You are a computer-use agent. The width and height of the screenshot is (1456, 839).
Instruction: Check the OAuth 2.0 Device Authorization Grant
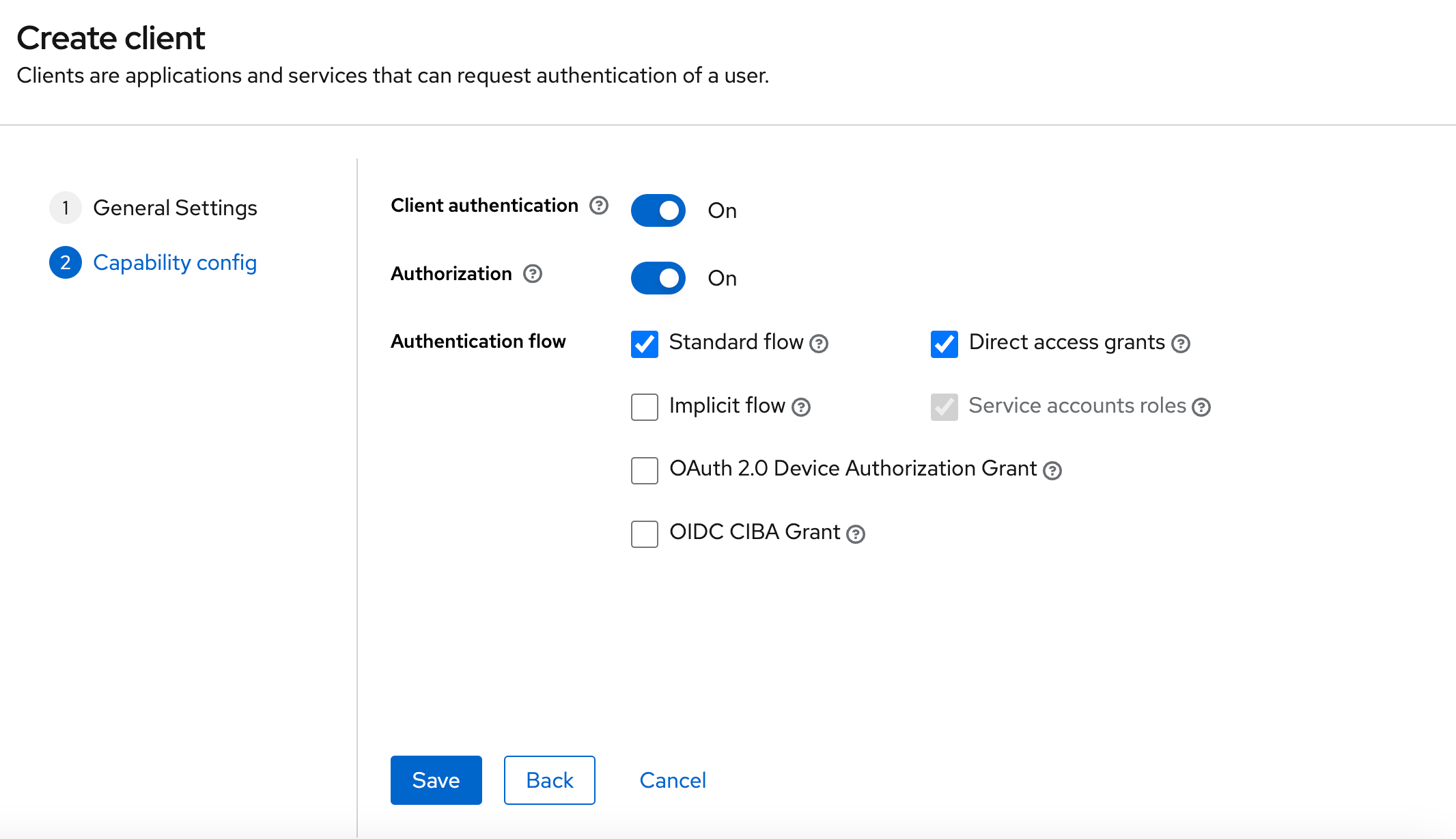[644, 470]
